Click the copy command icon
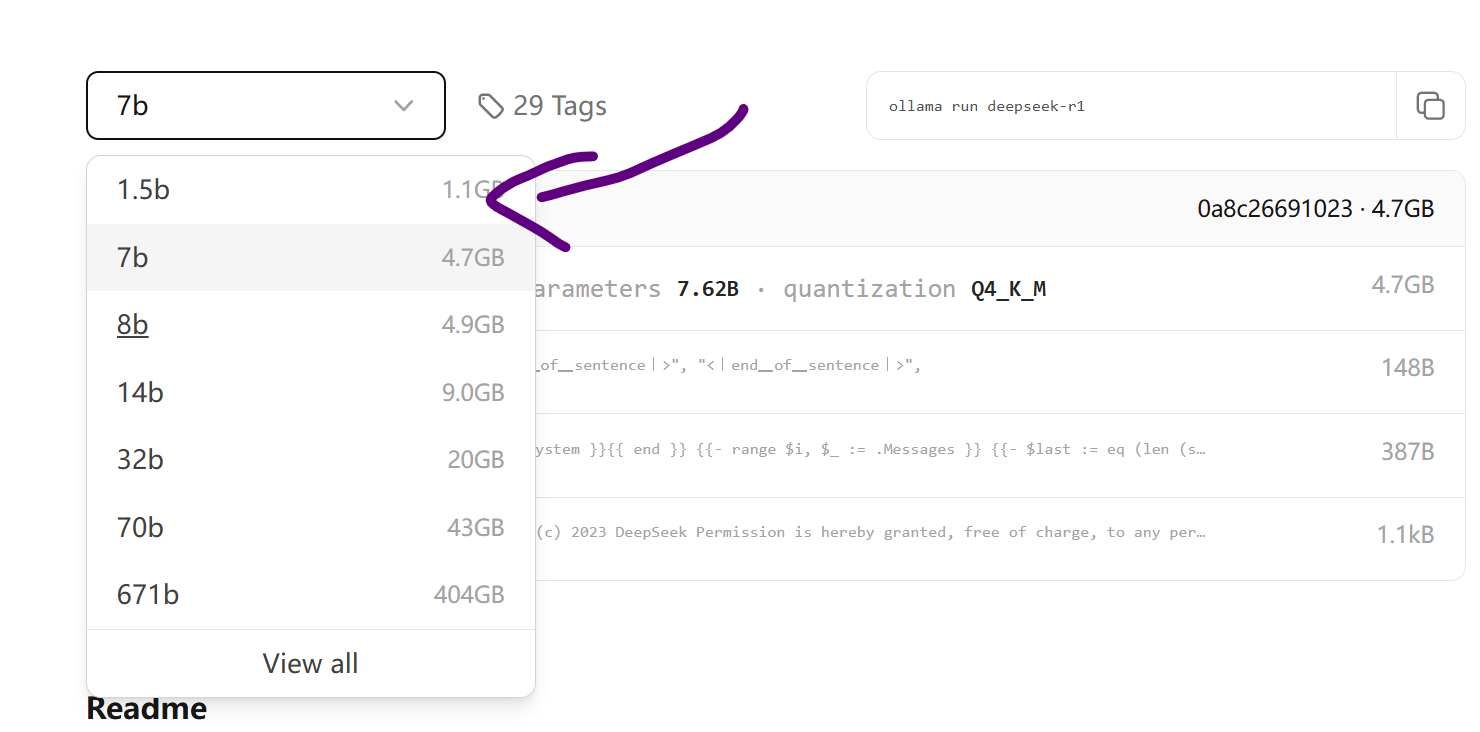This screenshot has height=732, width=1480. [x=1430, y=105]
